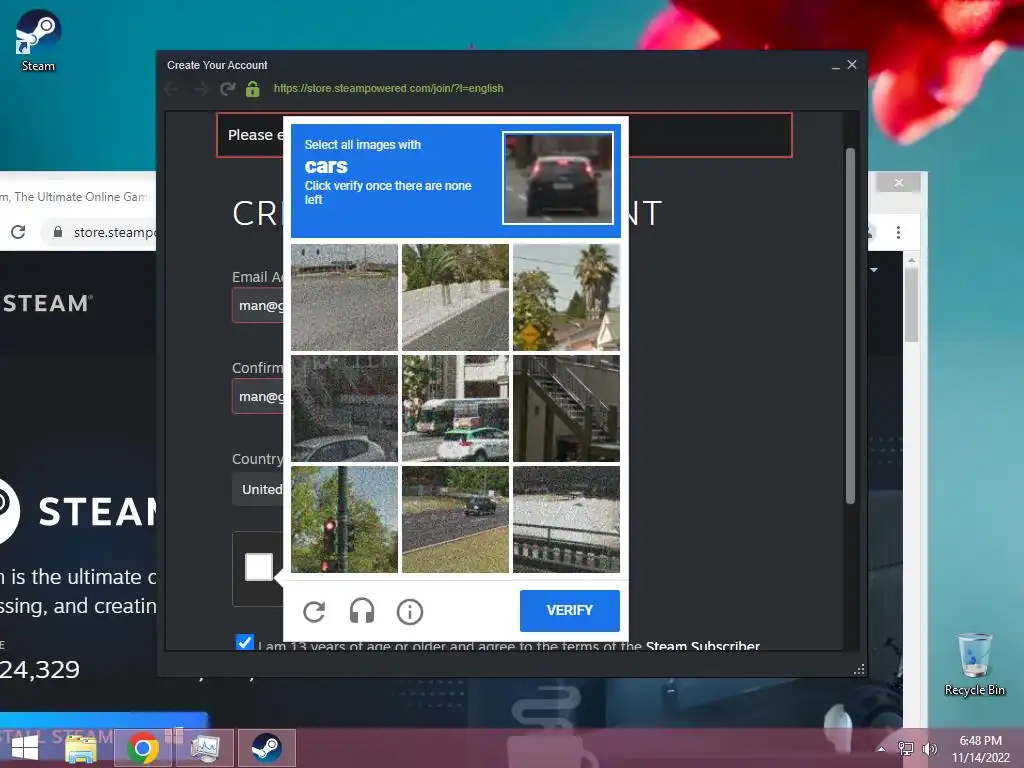Open the Windows Start menu
The height and width of the screenshot is (768, 1024).
pos(25,748)
